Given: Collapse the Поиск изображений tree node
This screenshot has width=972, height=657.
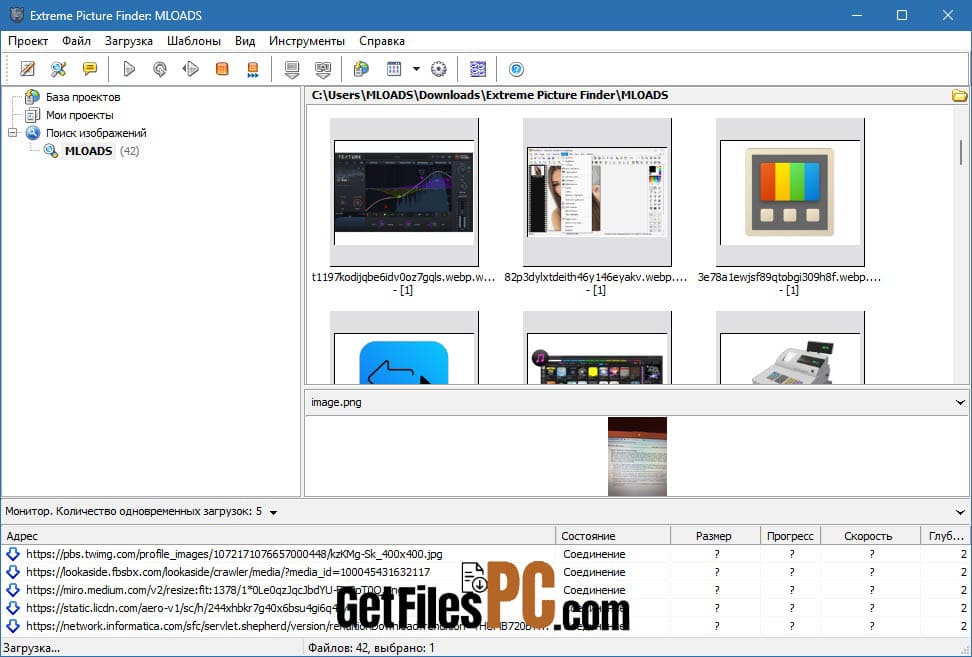Looking at the screenshot, I should [x=12, y=133].
